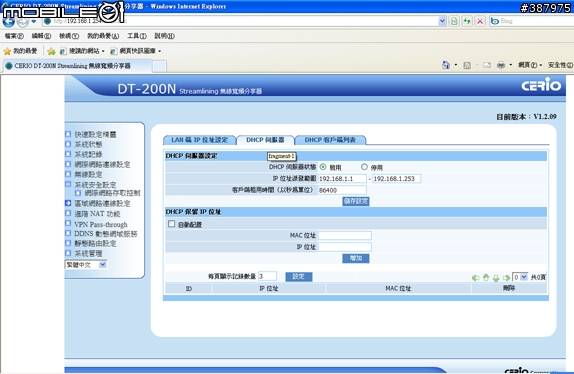Click the 設定 button beside records count
Viewport: 574px width, 374px height.
(x=299, y=277)
